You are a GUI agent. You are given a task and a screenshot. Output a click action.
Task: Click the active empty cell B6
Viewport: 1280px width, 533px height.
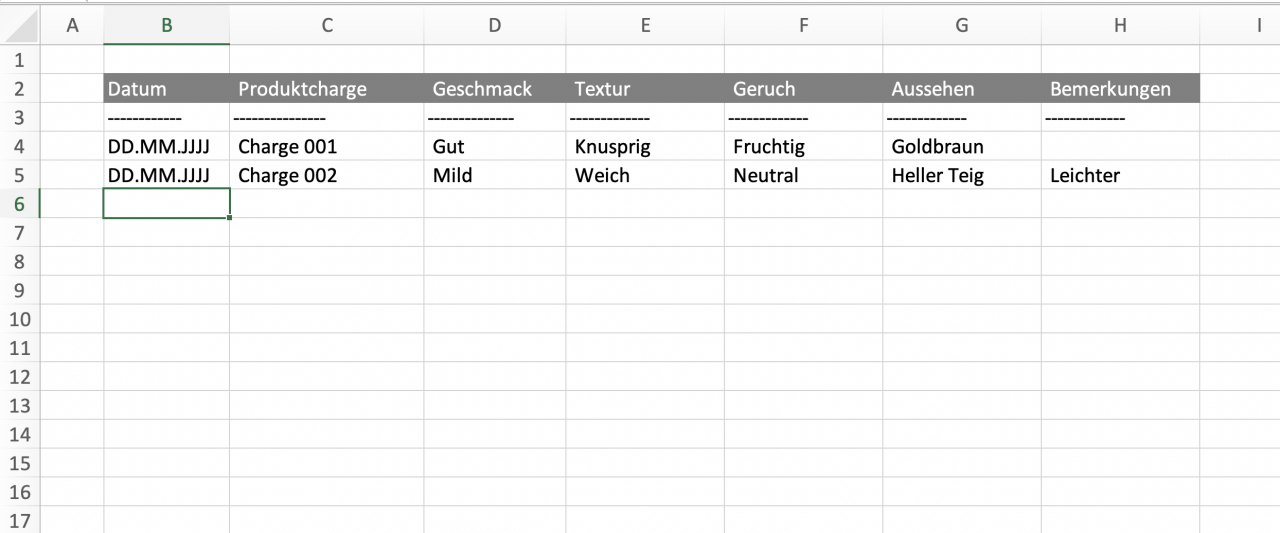[166, 204]
